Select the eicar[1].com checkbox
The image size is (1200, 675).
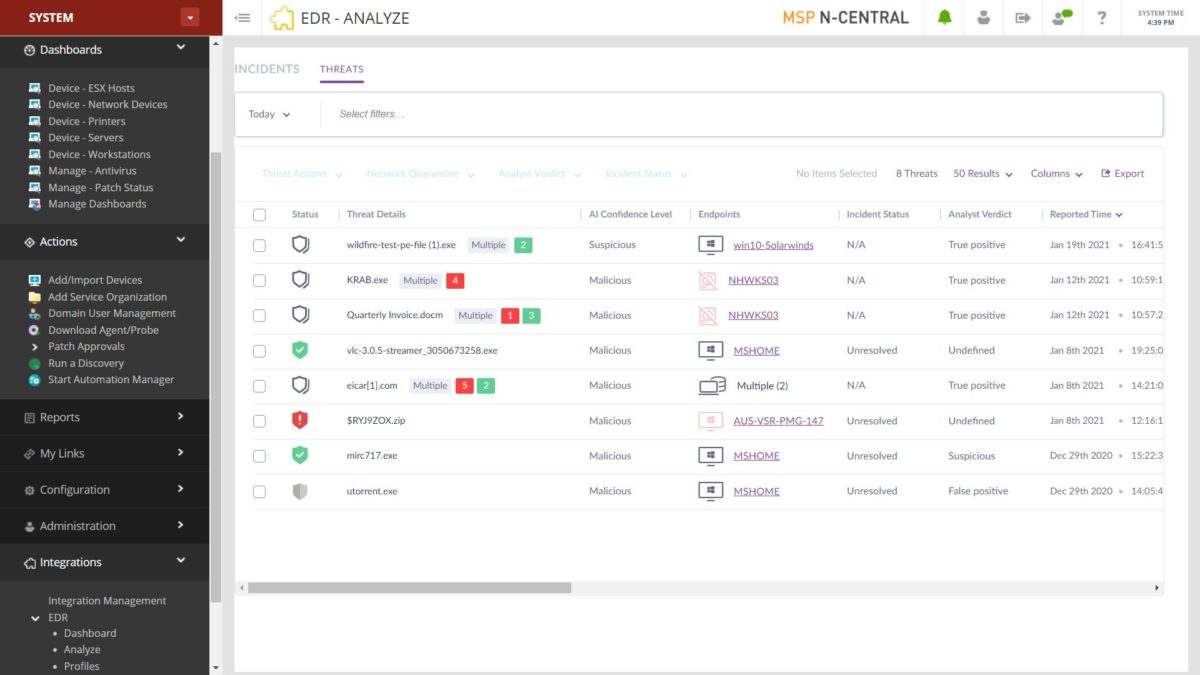[x=260, y=386]
